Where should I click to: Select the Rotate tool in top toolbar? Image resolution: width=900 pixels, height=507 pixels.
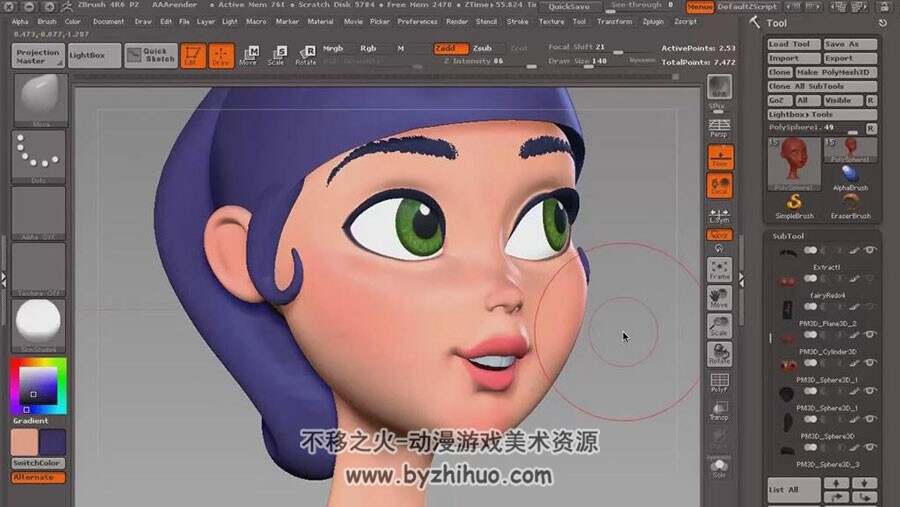coord(306,55)
